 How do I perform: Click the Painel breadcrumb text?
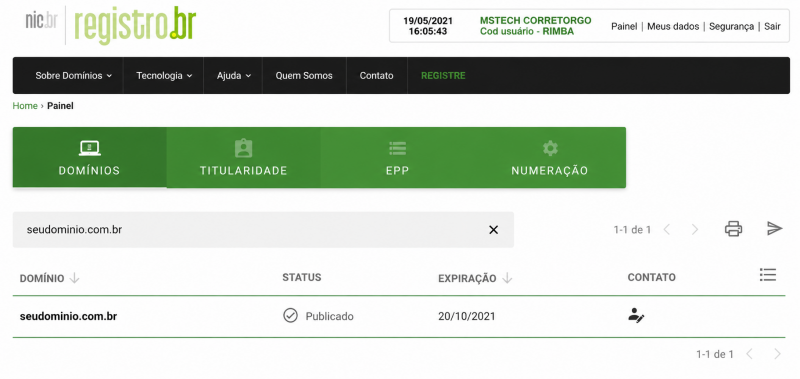point(60,106)
